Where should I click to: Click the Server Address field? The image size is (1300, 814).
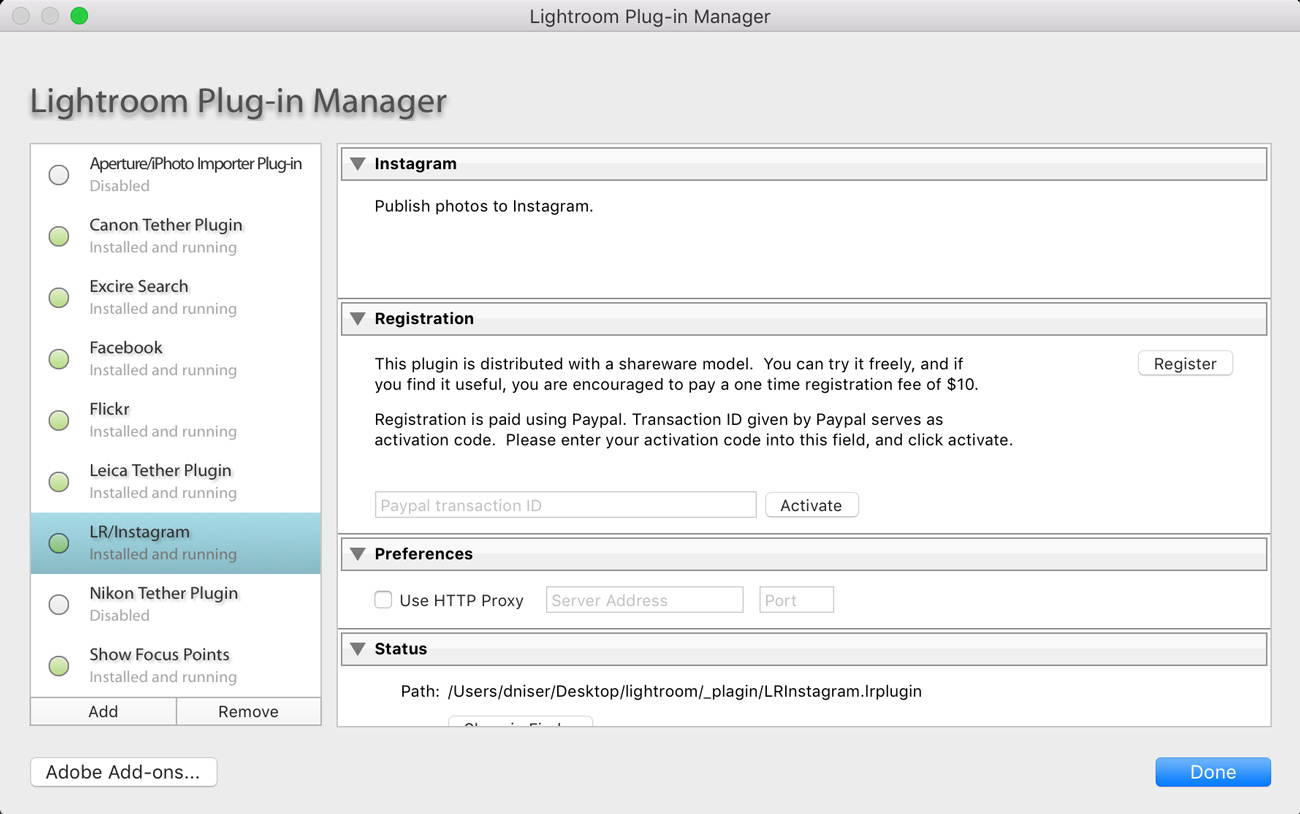tap(644, 600)
